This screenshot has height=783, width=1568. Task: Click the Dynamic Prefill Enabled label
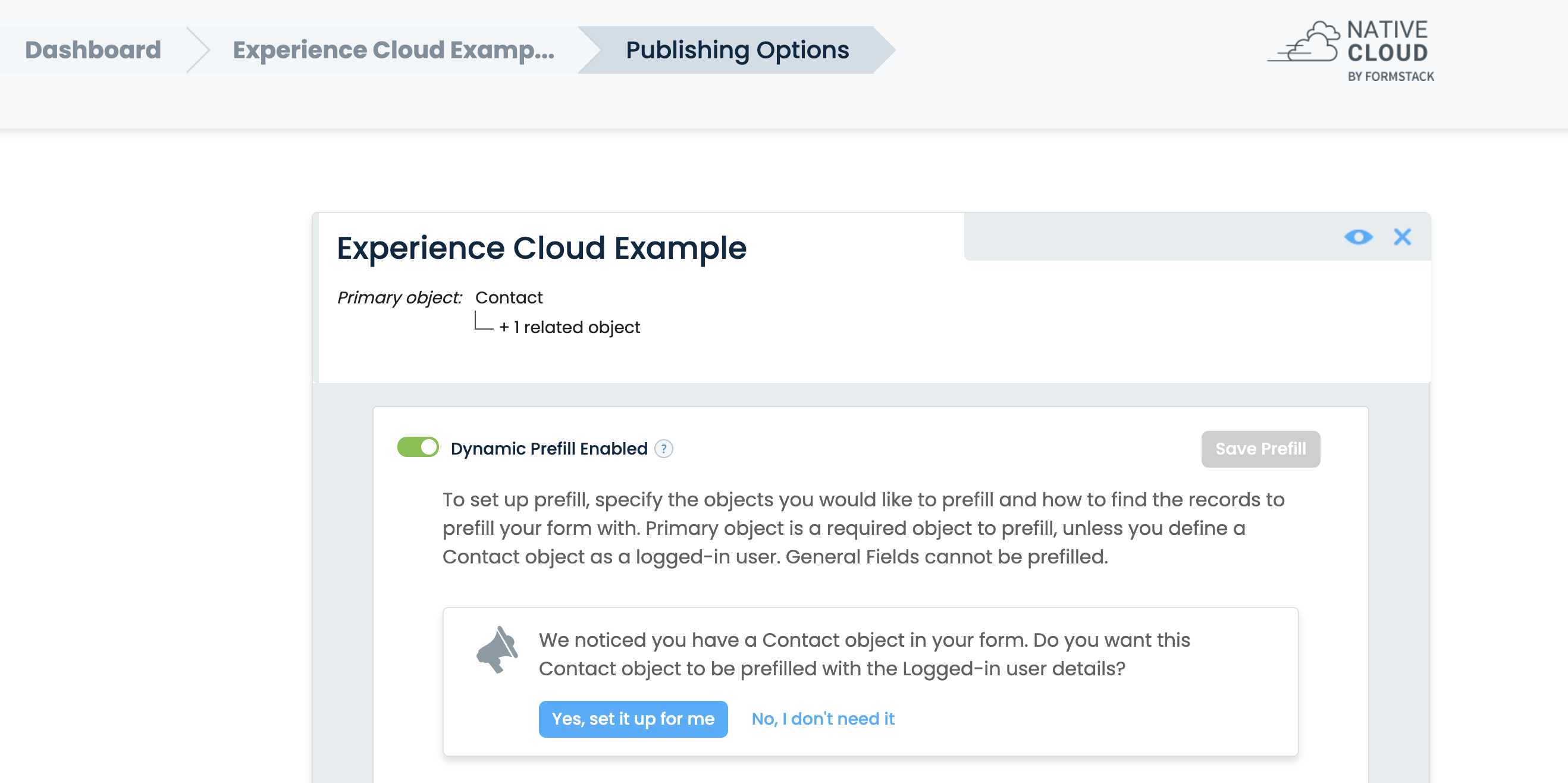[x=548, y=449]
